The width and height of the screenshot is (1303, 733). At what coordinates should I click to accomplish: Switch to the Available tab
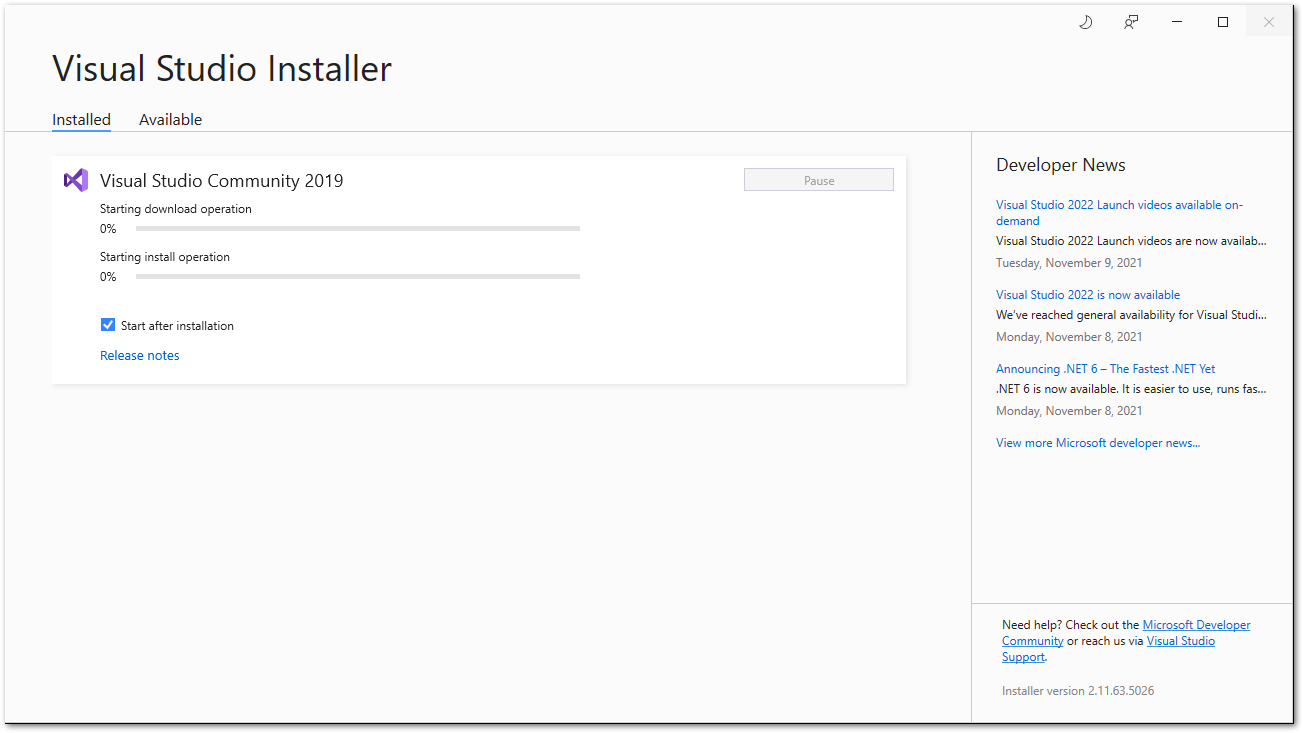pos(170,119)
